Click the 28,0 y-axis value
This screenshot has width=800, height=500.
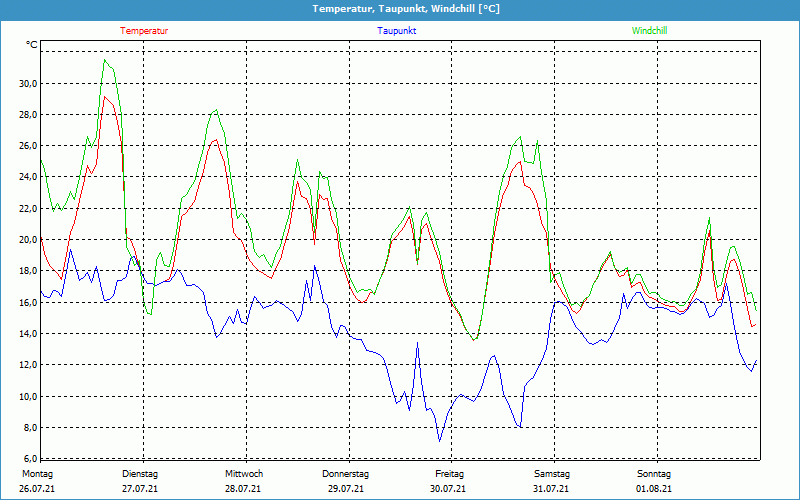pyautogui.click(x=28, y=114)
